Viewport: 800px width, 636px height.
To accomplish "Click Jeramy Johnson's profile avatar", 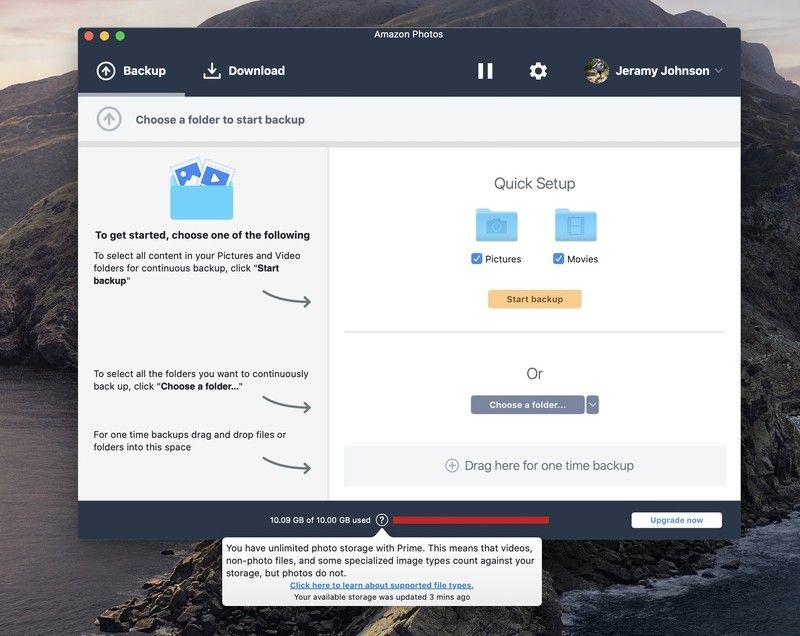I will coord(596,71).
